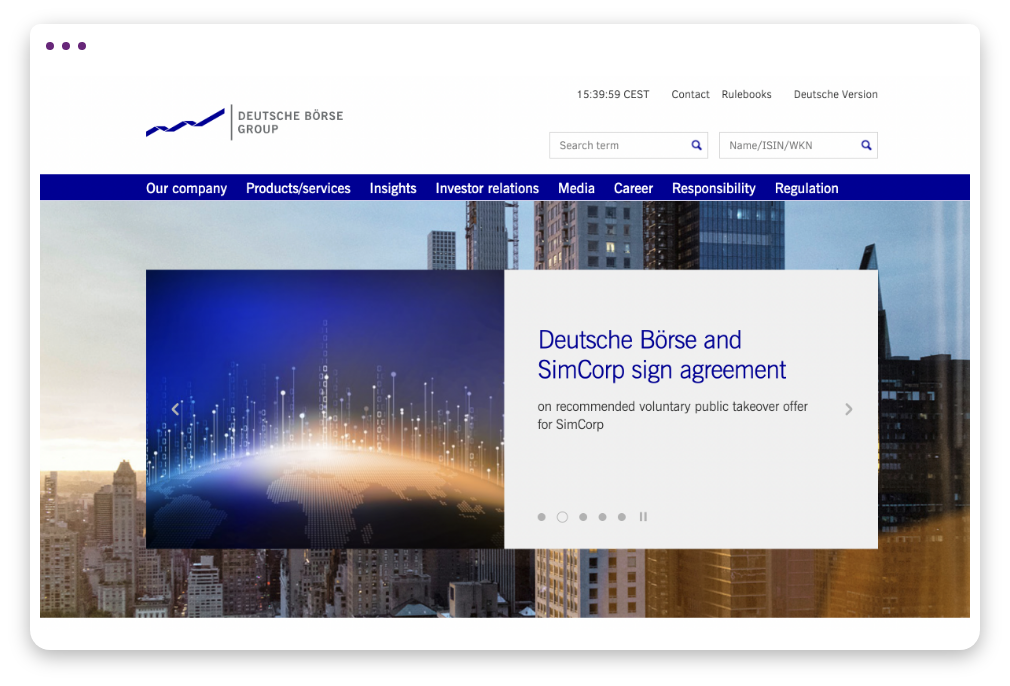Image resolution: width=1010 pixels, height=686 pixels.
Task: Click the Deutsche Börse Group logo
Action: 245,122
